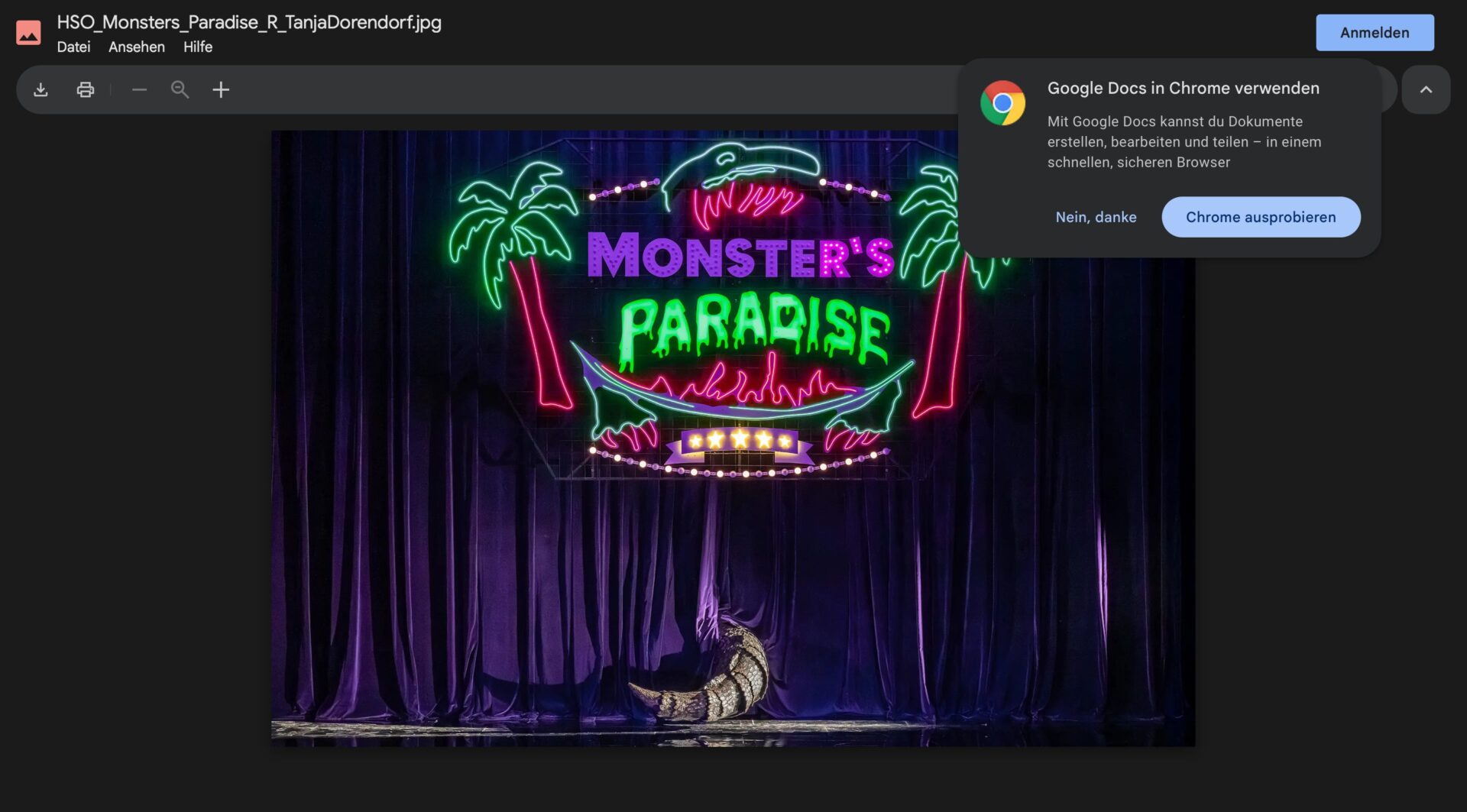1467x812 pixels.
Task: Click the print icon in the toolbar
Action: click(x=86, y=90)
